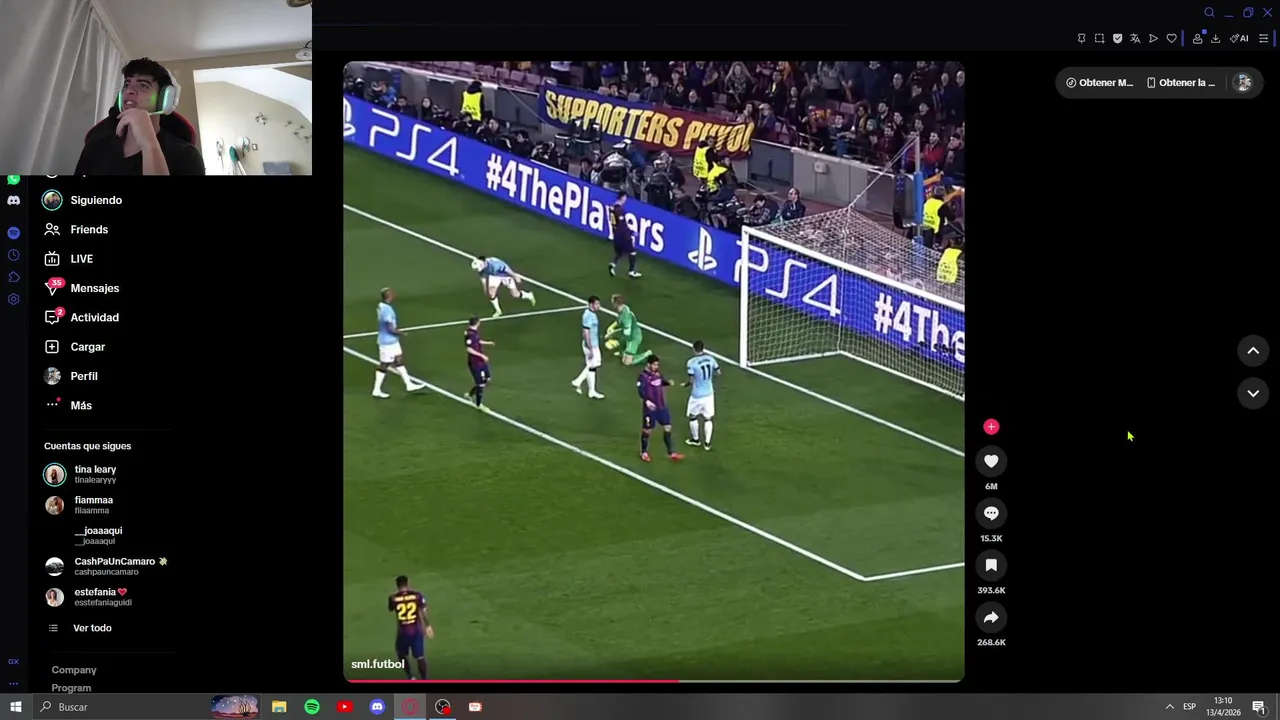Open YouTube app from taskbar
The width and height of the screenshot is (1280, 720).
344,707
